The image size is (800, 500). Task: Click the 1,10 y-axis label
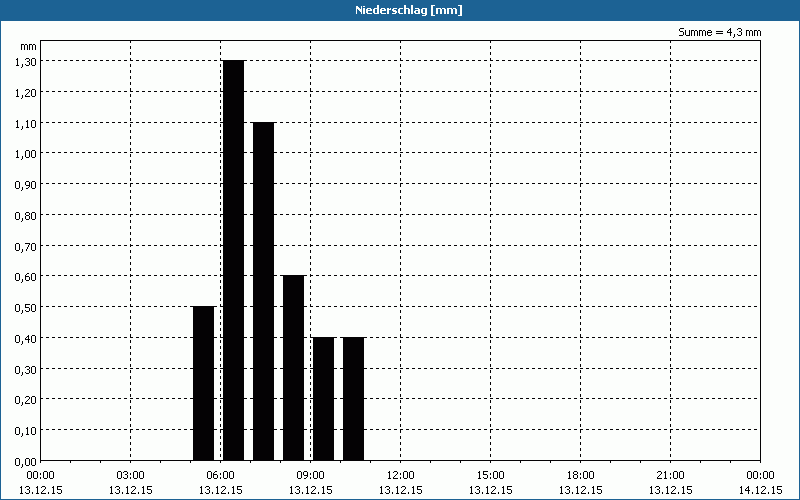26,123
